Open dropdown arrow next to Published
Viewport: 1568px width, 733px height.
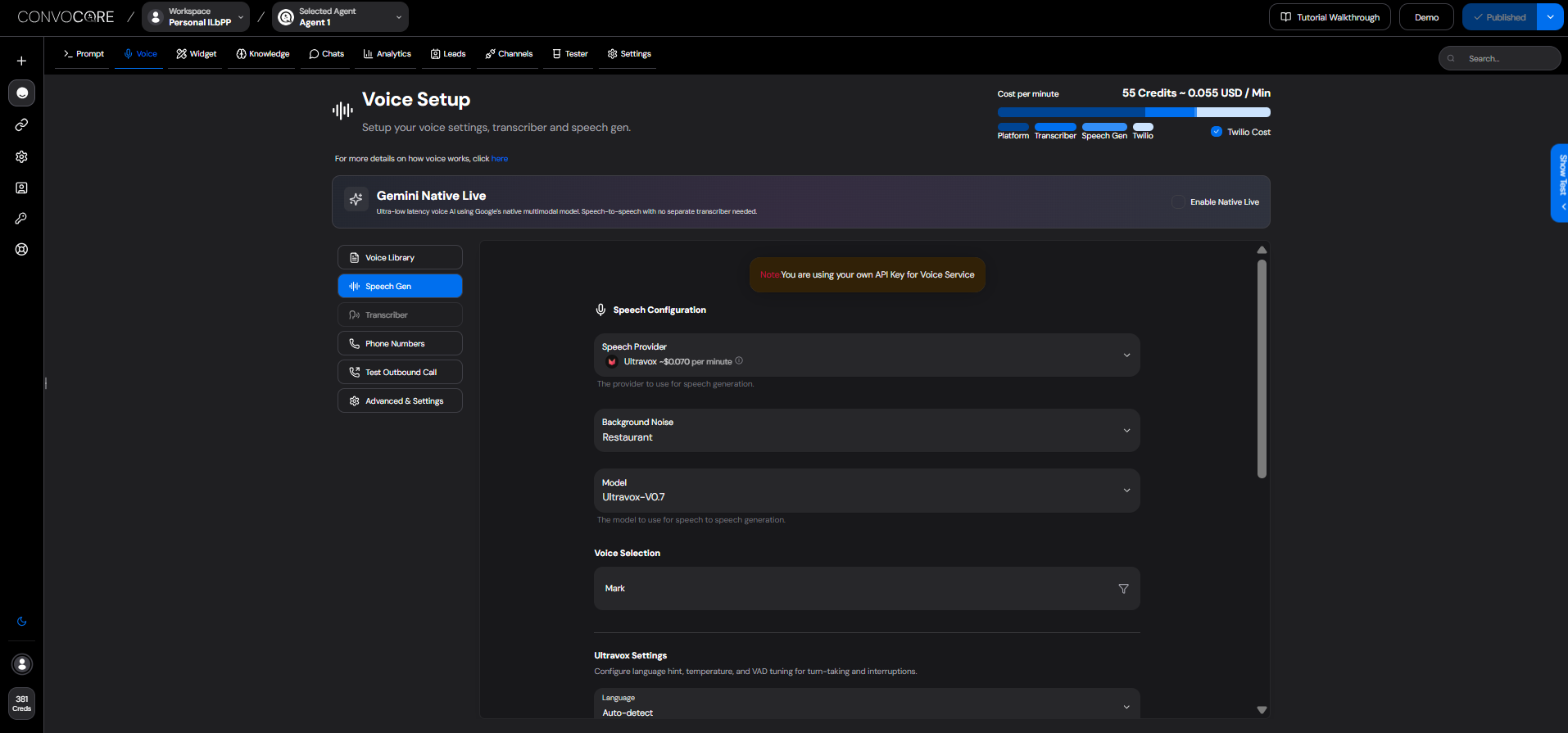coord(1550,17)
